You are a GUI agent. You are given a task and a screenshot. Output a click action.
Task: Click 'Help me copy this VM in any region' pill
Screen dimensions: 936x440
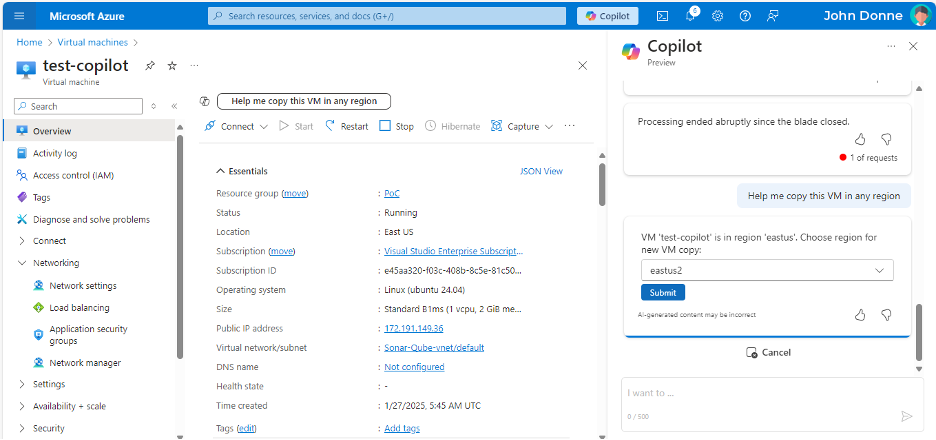[x=304, y=101]
